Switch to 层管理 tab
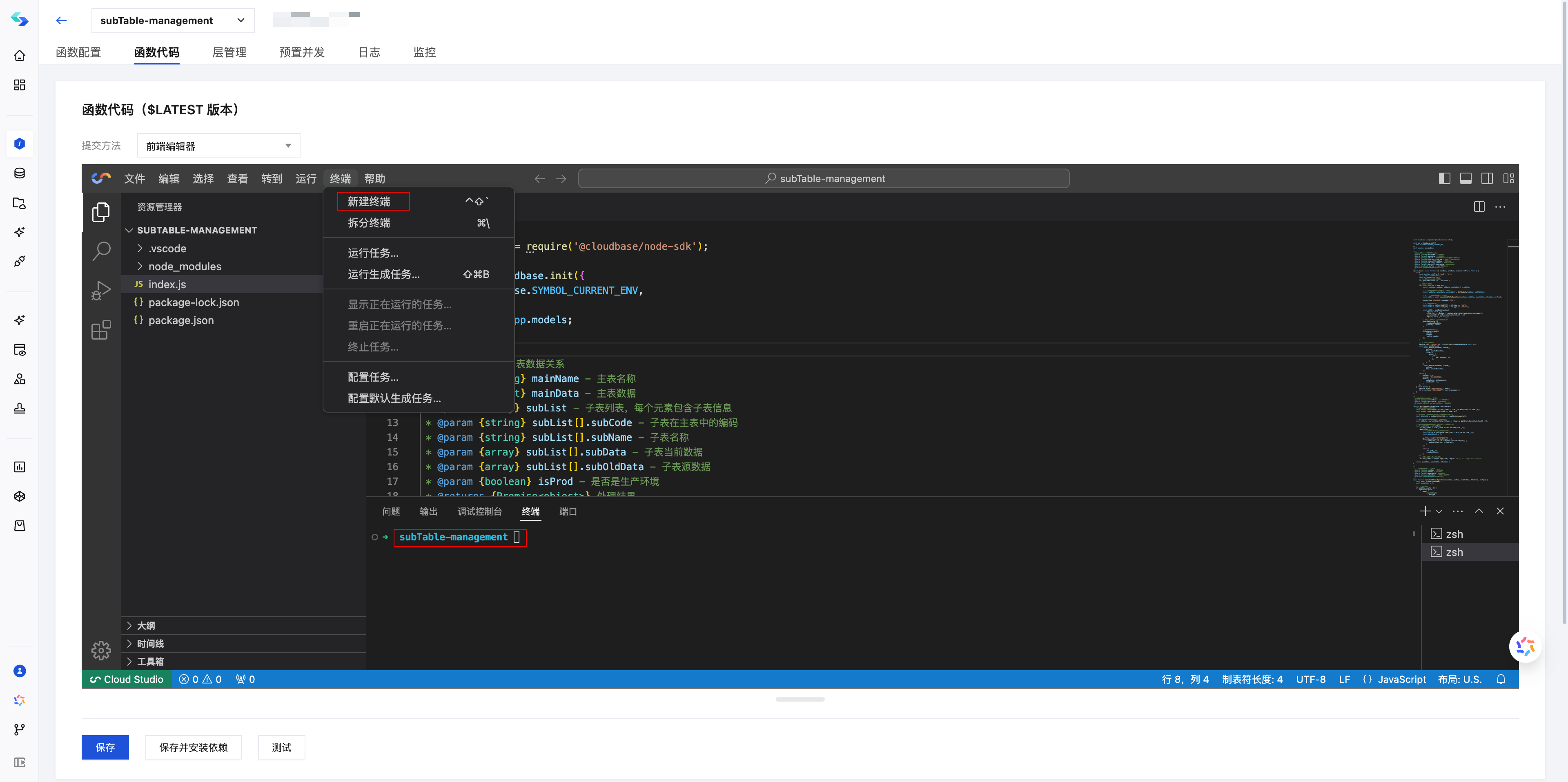Image resolution: width=1568 pixels, height=782 pixels. 229,52
